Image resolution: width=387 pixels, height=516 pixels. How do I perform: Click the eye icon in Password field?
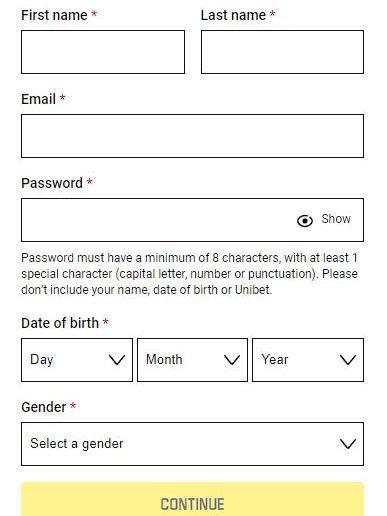pos(305,221)
